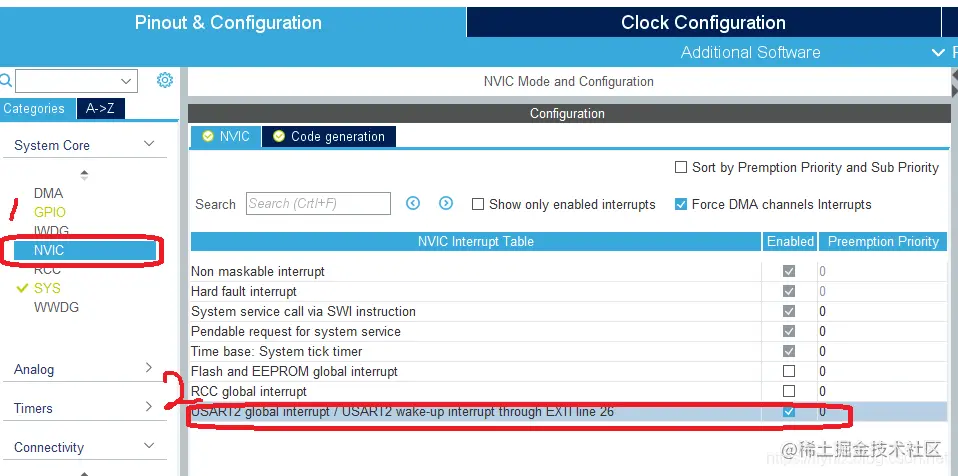Select Flash and EEPROM global interrupt text
The image size is (958, 476).
294,371
